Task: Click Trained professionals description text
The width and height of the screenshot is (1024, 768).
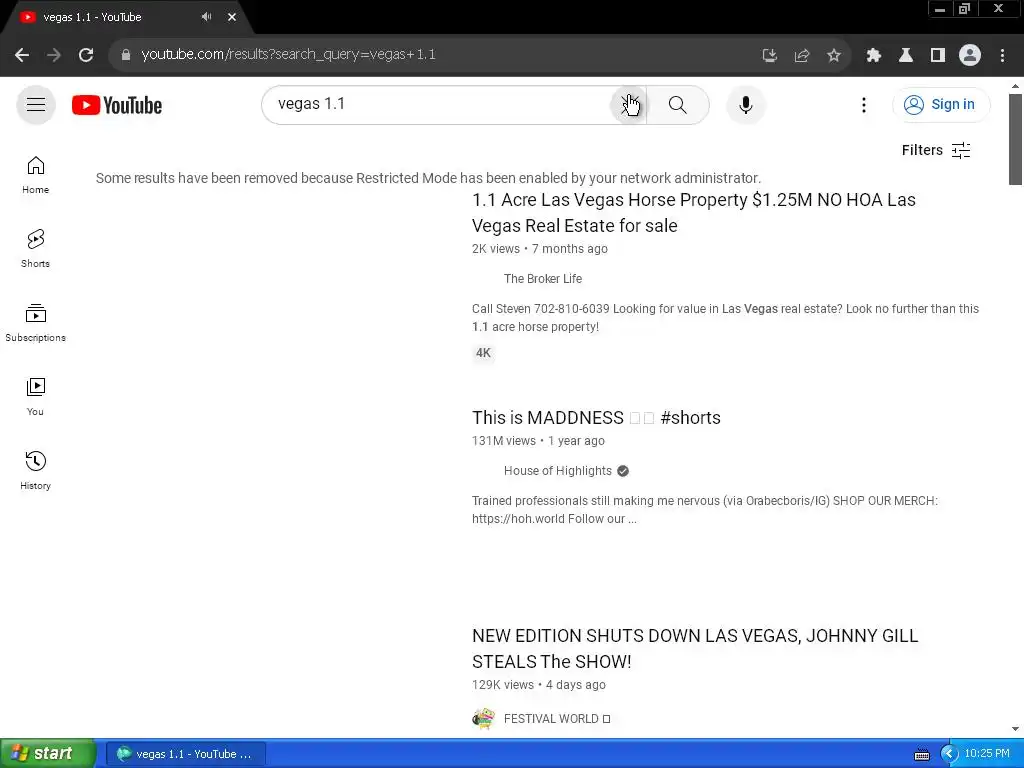Action: [705, 509]
